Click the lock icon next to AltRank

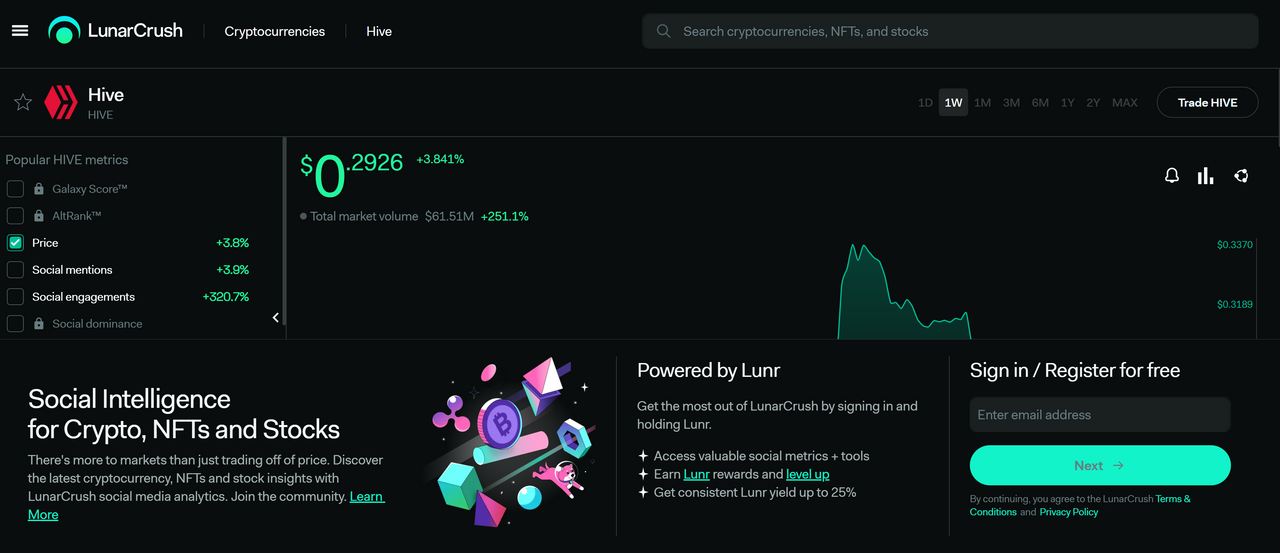click(x=39, y=216)
